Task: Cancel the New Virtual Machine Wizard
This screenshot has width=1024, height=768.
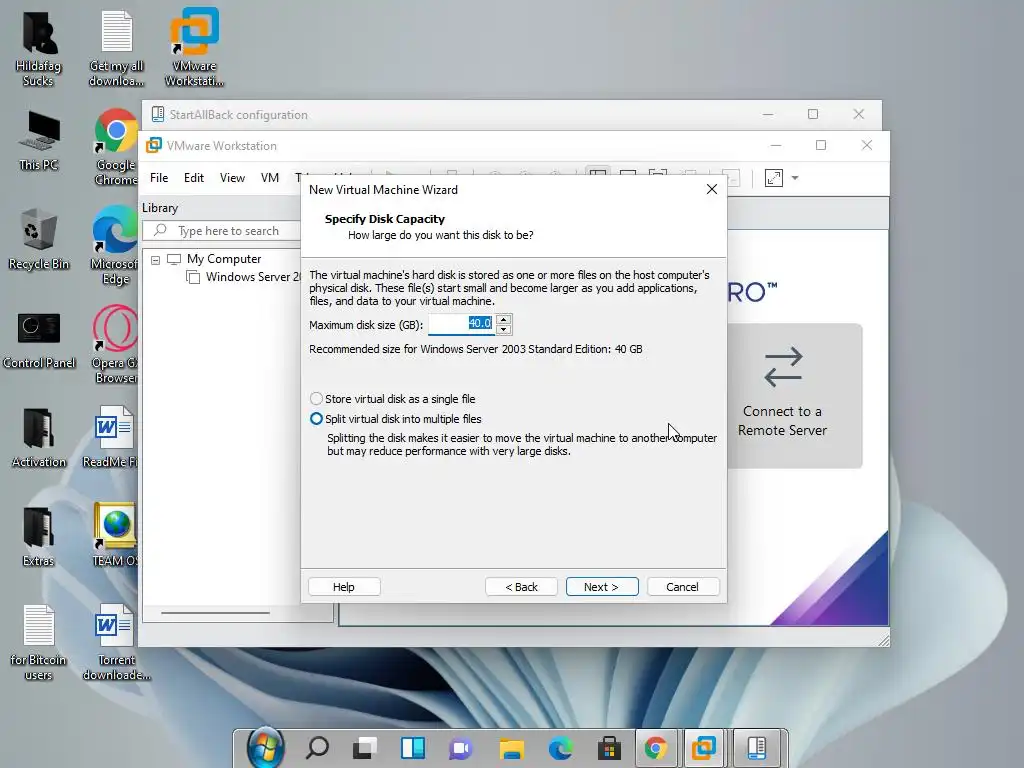Action: click(682, 586)
